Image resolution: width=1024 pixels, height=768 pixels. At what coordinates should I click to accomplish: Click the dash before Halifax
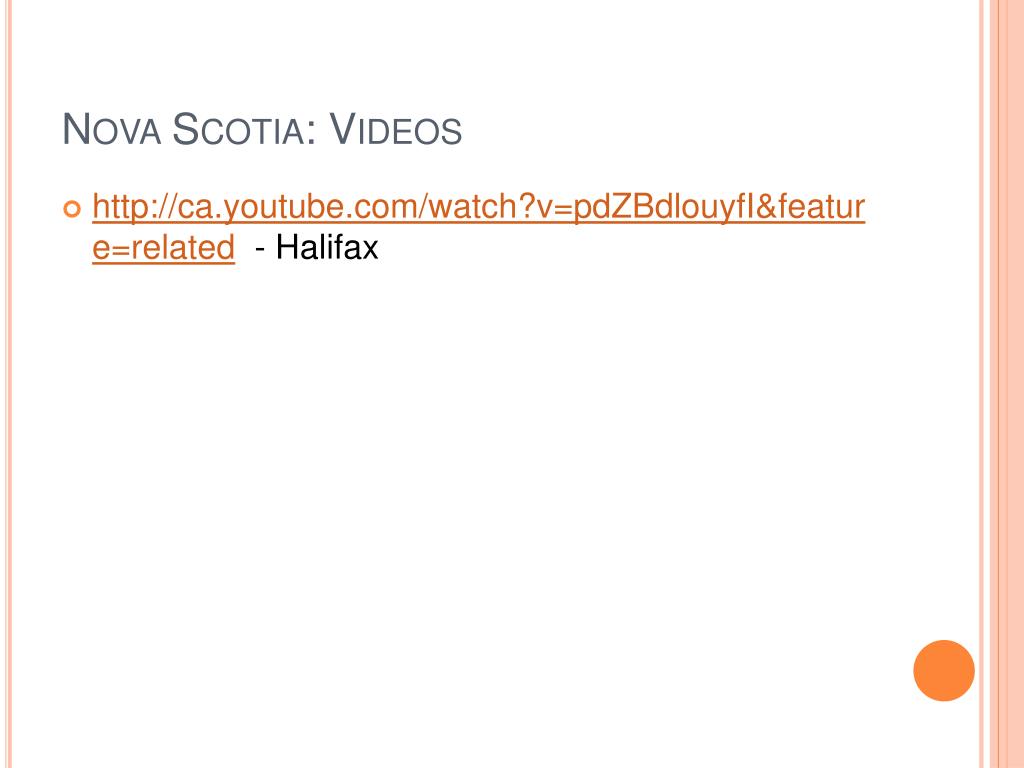tap(260, 249)
